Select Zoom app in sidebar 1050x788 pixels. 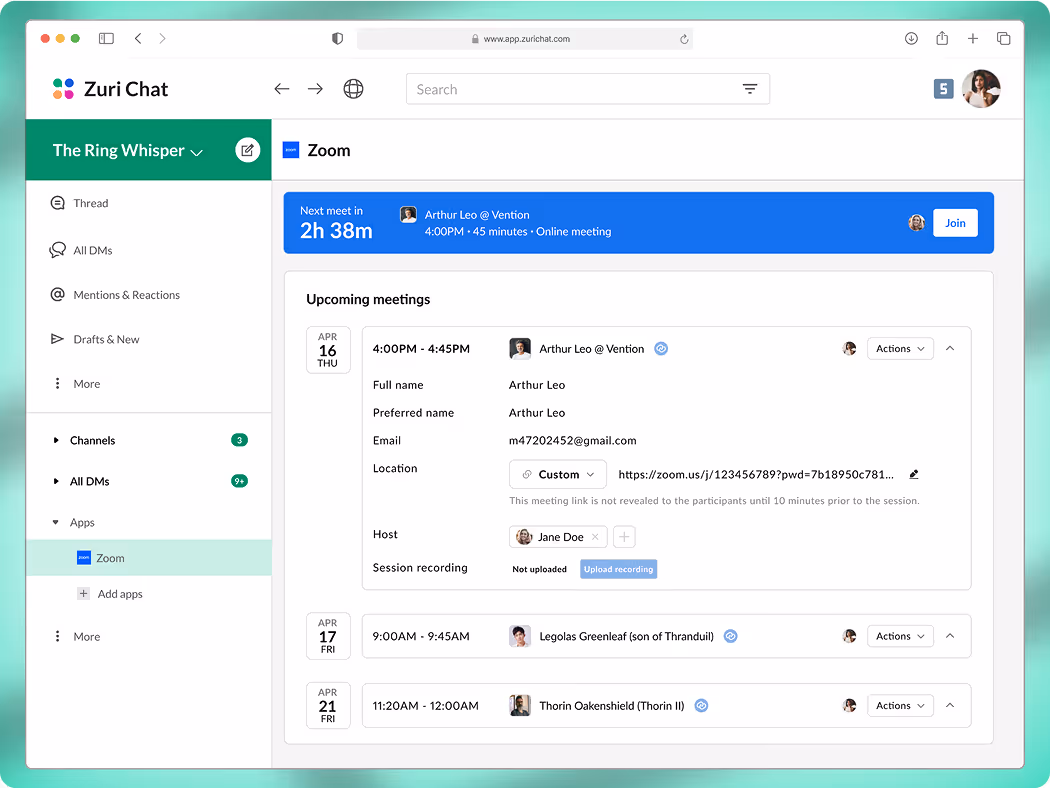[149, 558]
